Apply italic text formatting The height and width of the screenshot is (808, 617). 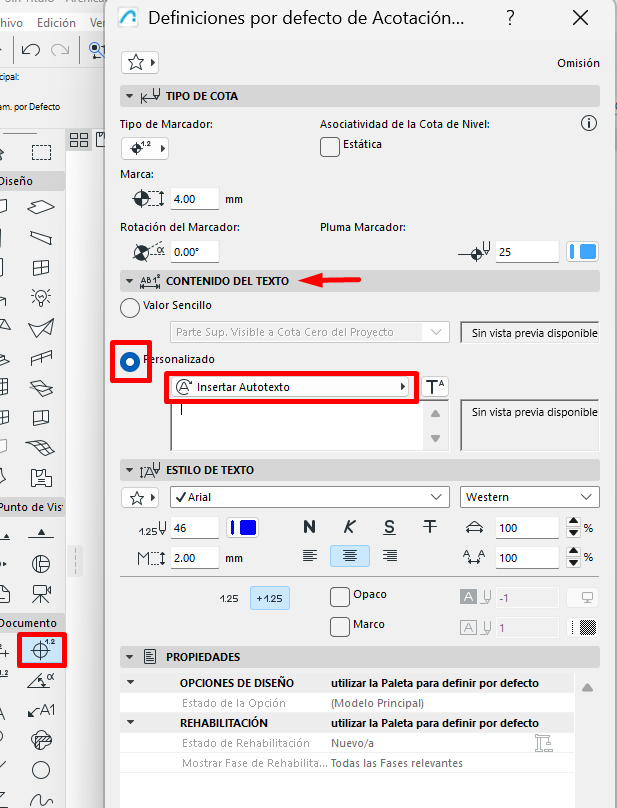[x=349, y=527]
